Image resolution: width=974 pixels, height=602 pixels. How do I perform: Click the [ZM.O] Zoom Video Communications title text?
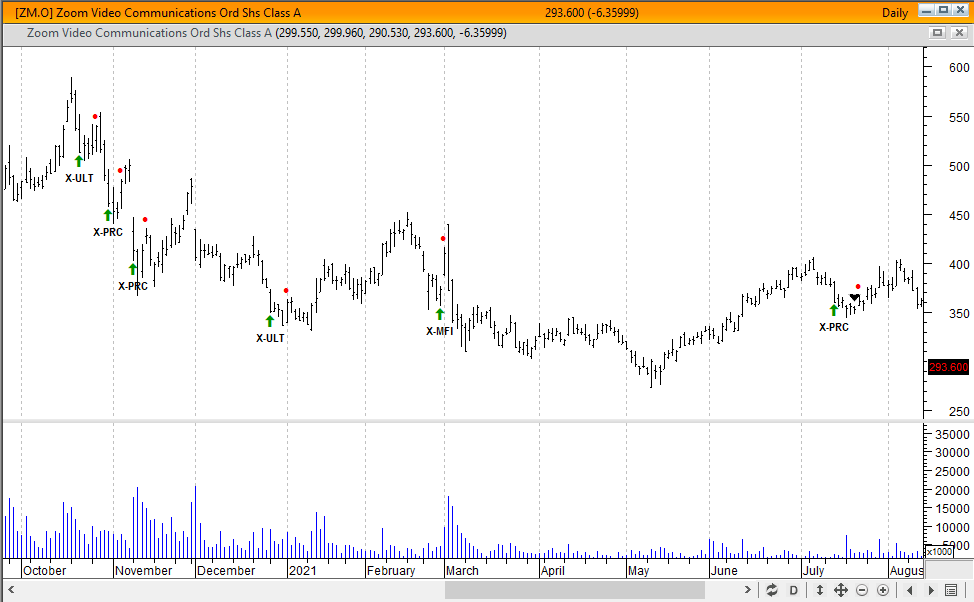[158, 12]
